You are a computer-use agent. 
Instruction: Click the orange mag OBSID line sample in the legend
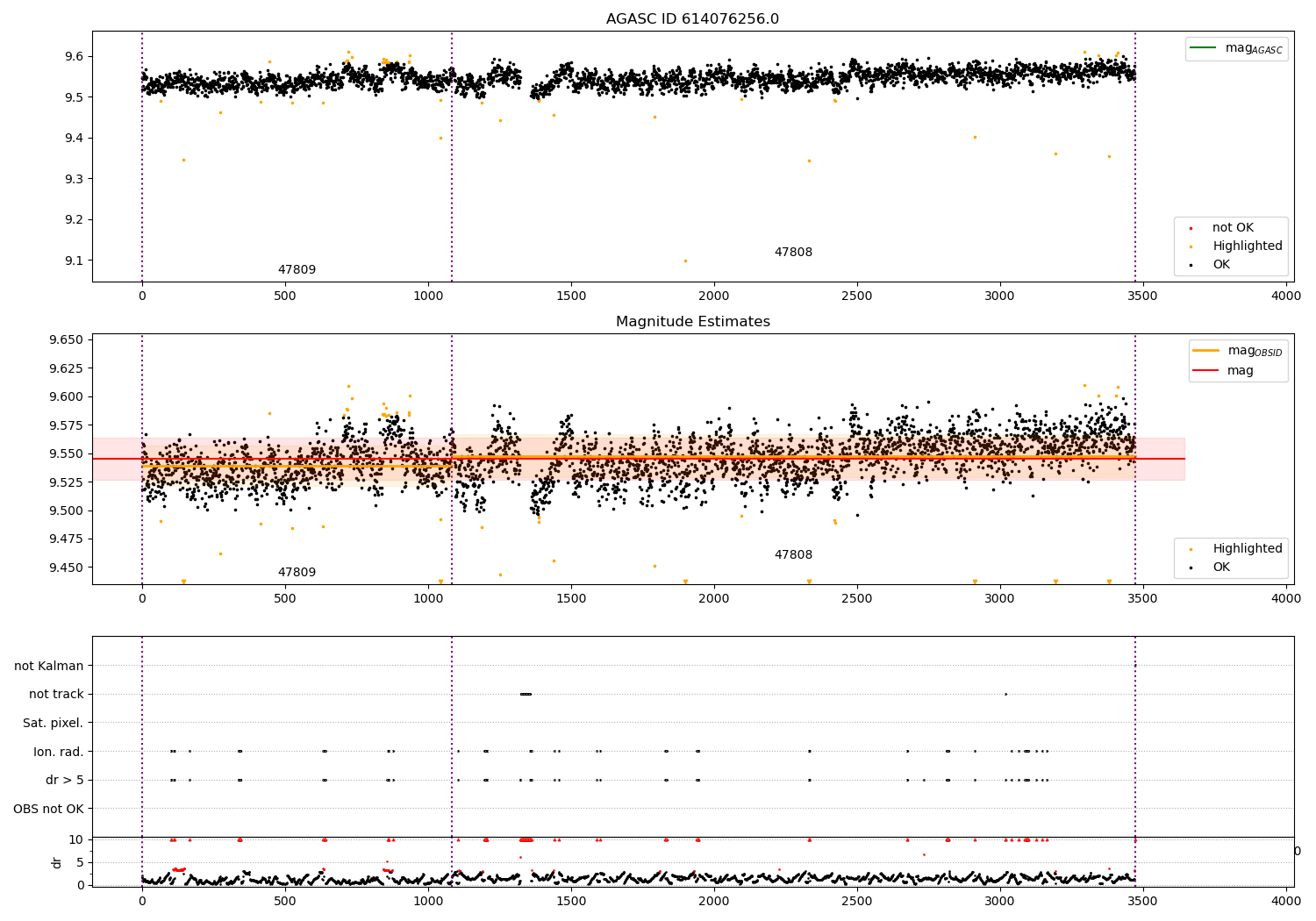pos(1206,350)
